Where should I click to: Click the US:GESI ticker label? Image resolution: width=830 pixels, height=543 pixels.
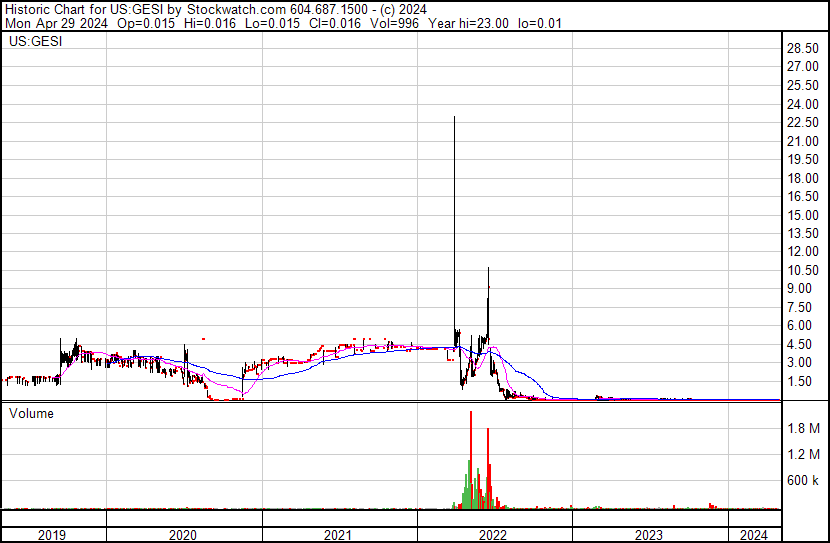coord(35,41)
